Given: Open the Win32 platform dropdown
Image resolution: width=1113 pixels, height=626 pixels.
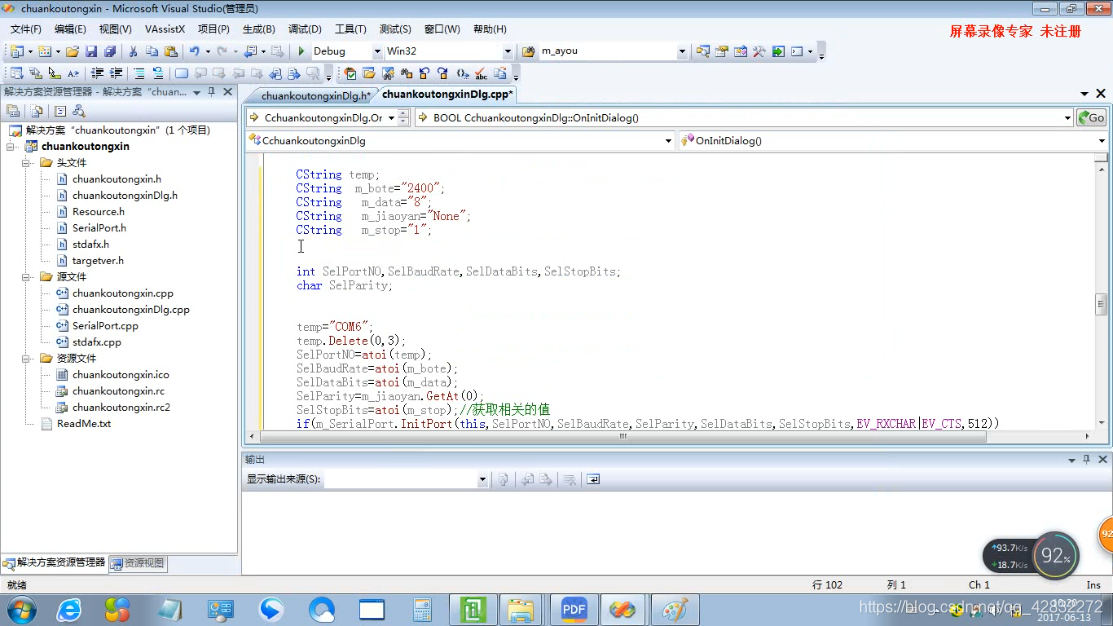Looking at the screenshot, I should coord(508,51).
